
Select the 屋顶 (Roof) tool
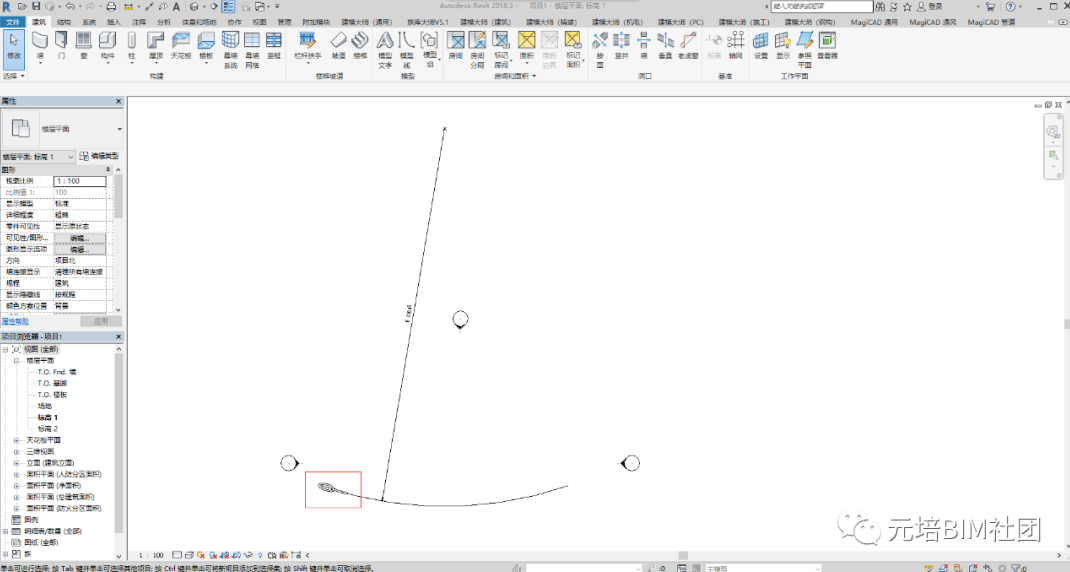point(156,46)
